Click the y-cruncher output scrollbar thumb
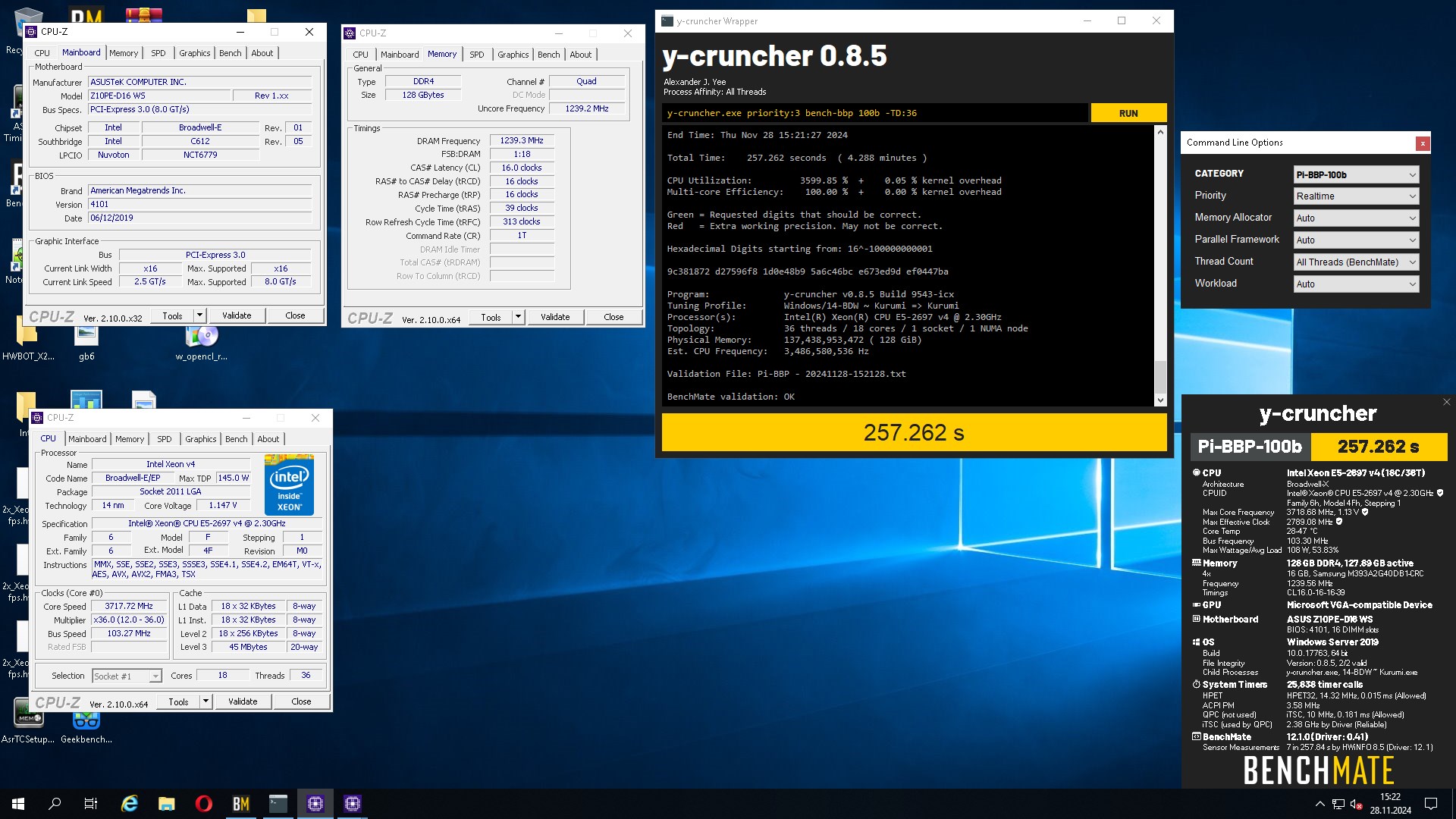The height and width of the screenshot is (819, 1456). point(1159,377)
